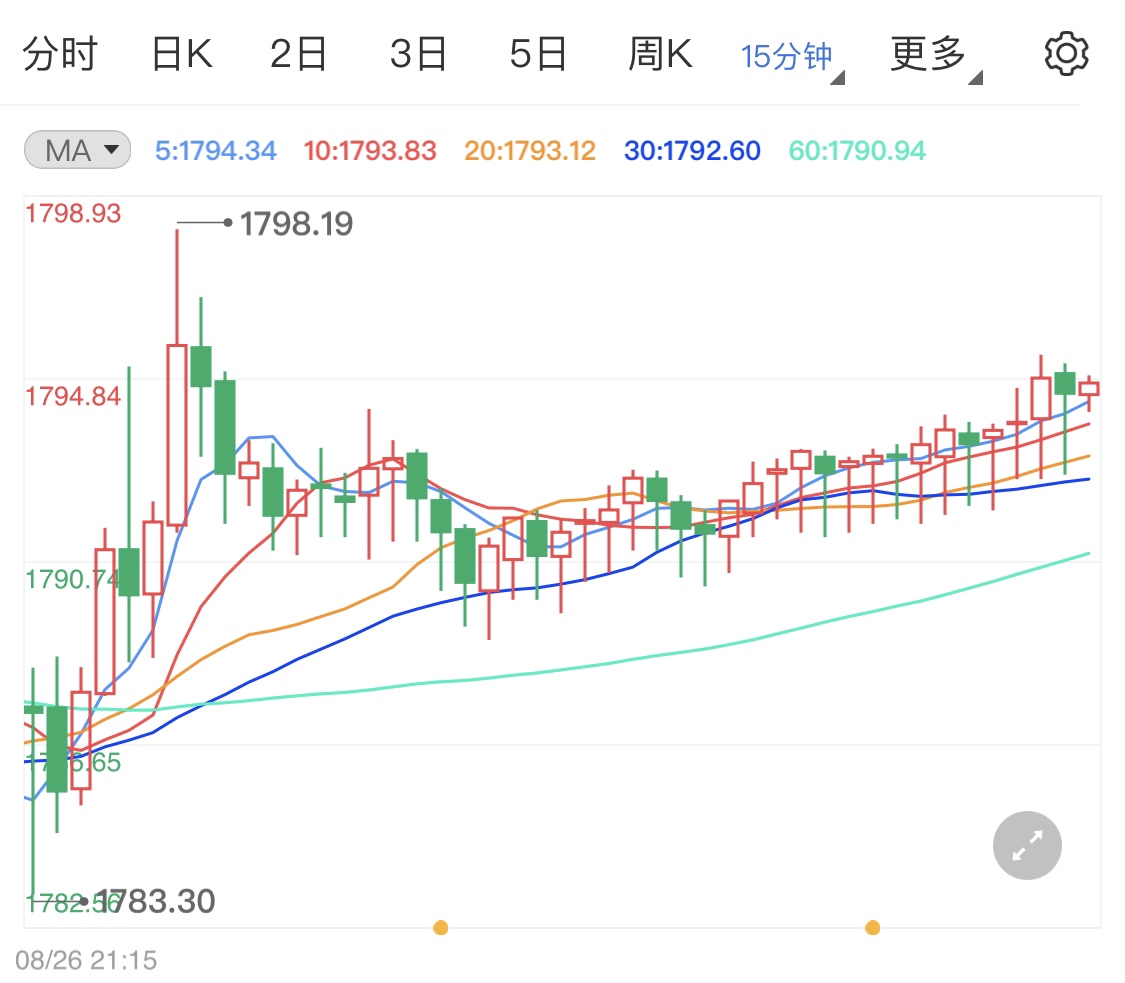Select the 2日 tab
The image size is (1125, 983).
298,55
